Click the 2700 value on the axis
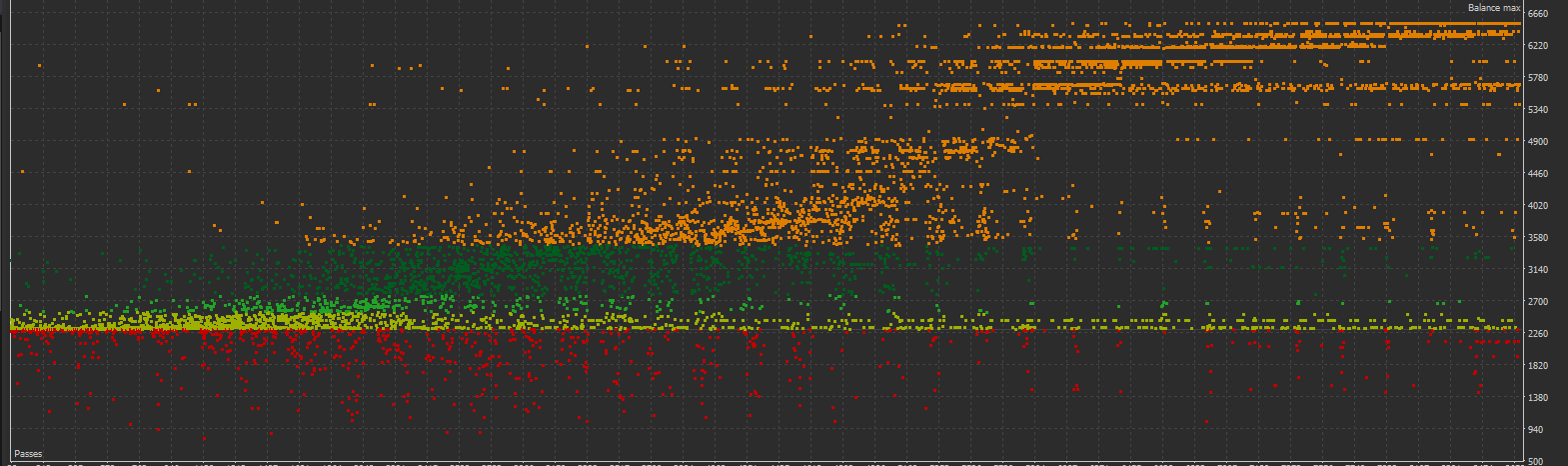The image size is (1568, 466). coord(1538,302)
